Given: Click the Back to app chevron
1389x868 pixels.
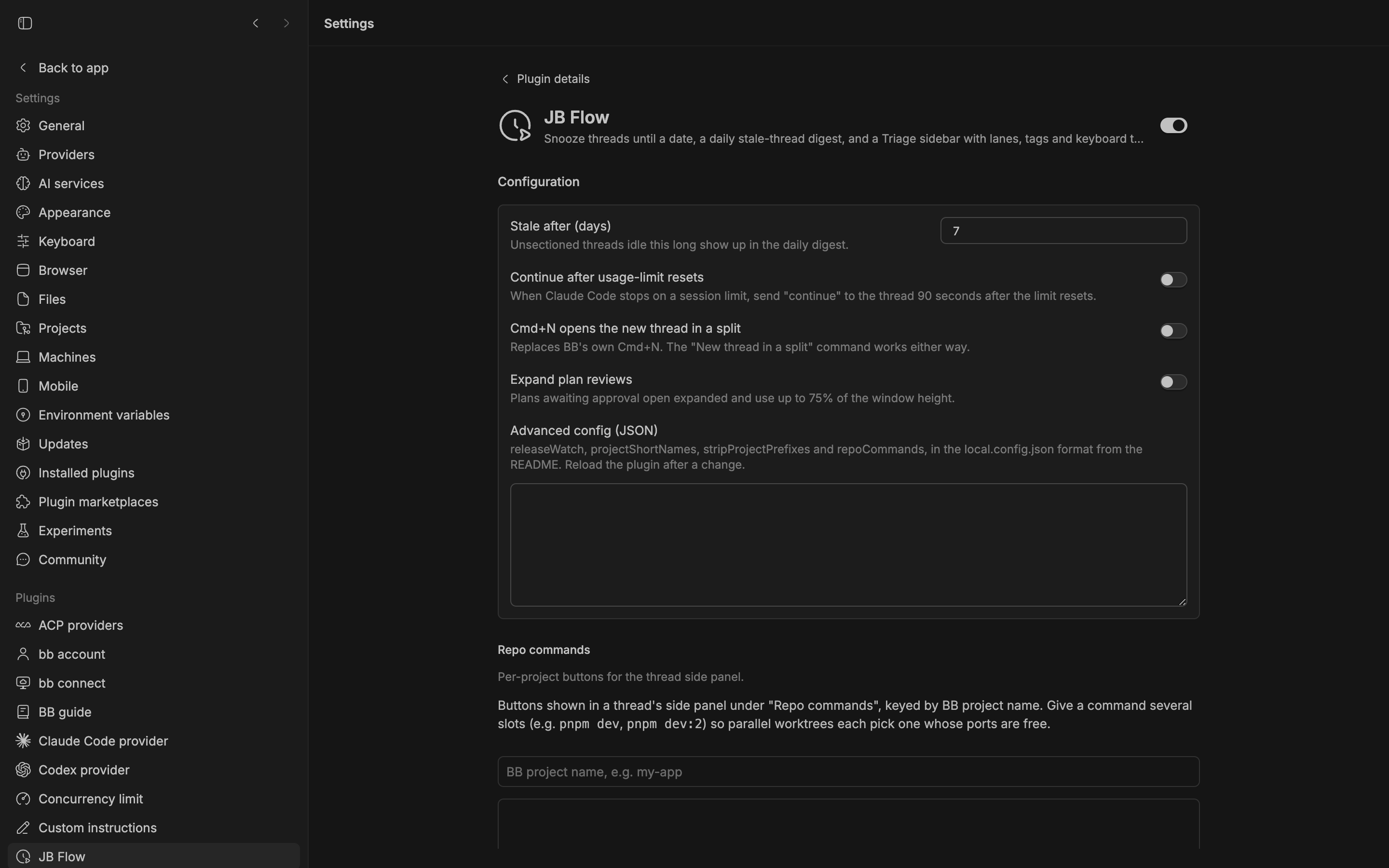Looking at the screenshot, I should [23, 68].
